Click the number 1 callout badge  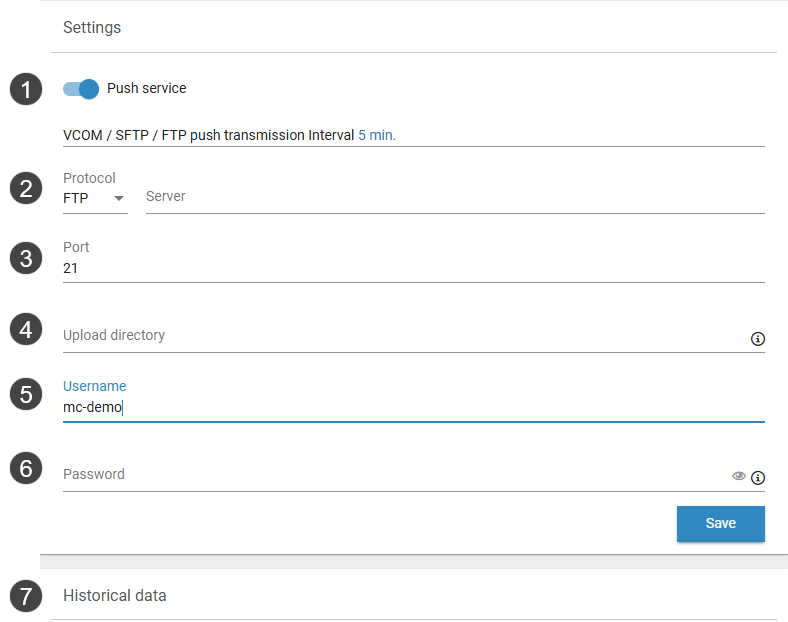point(26,89)
